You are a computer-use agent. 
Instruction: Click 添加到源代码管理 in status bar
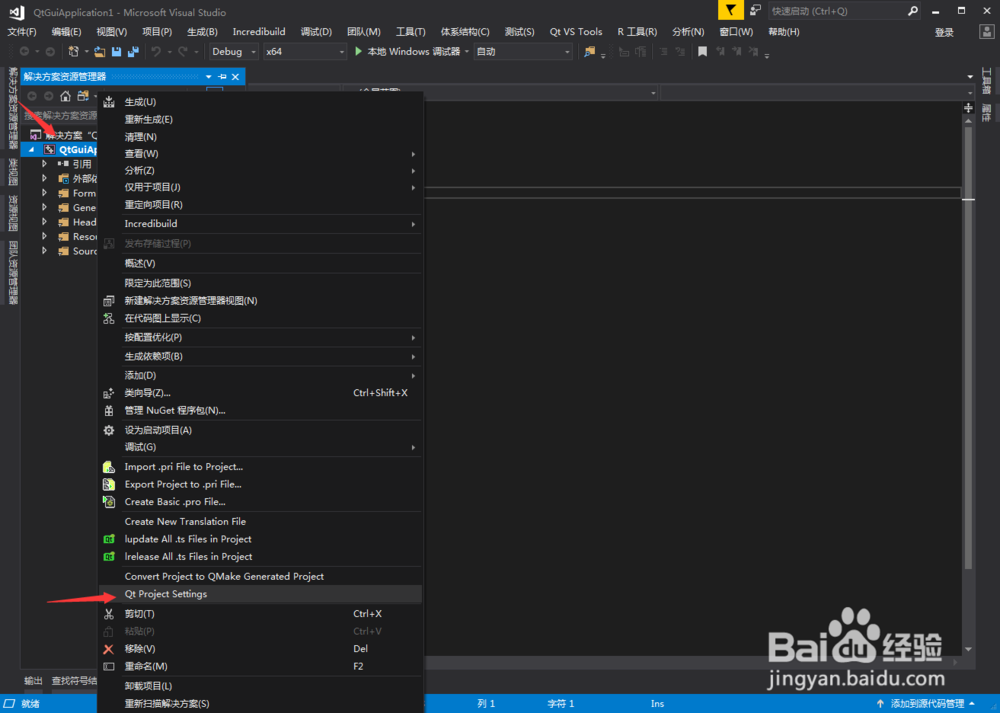tap(927, 703)
